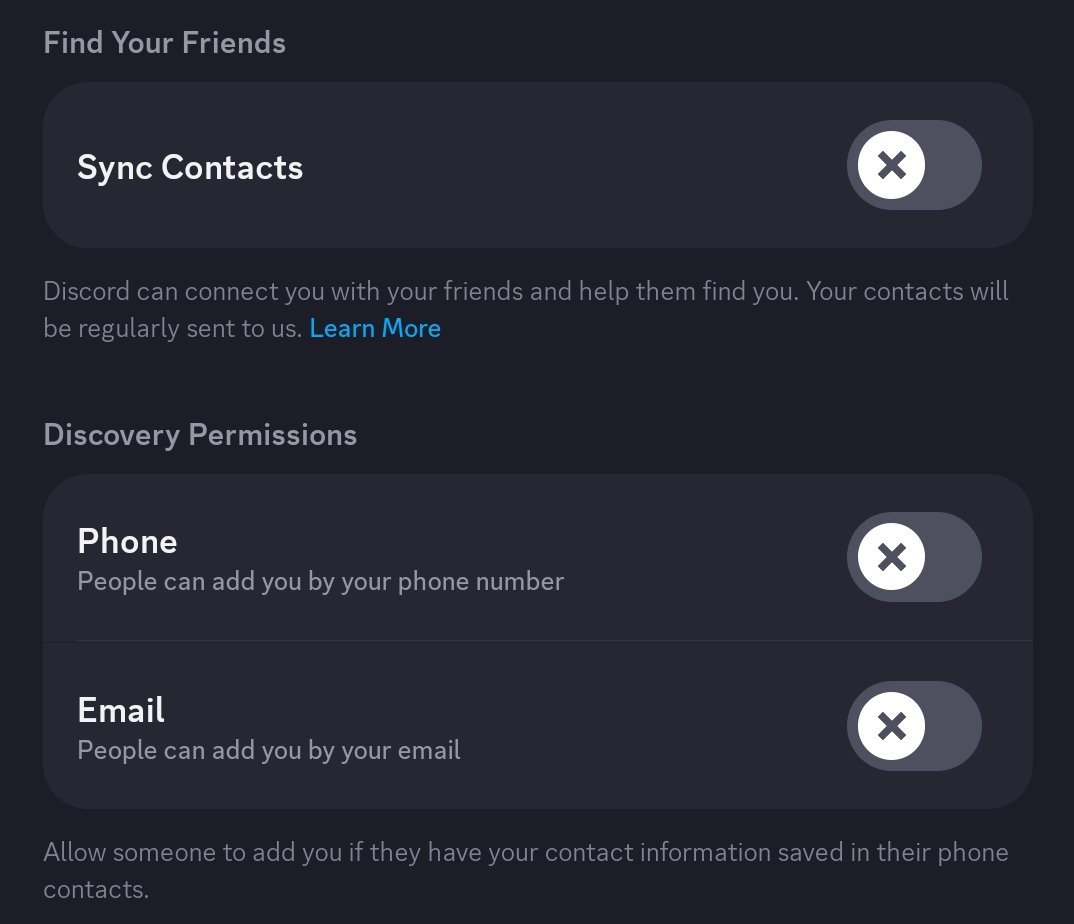The height and width of the screenshot is (924, 1074).
Task: Open the Learn More link
Action: [375, 329]
